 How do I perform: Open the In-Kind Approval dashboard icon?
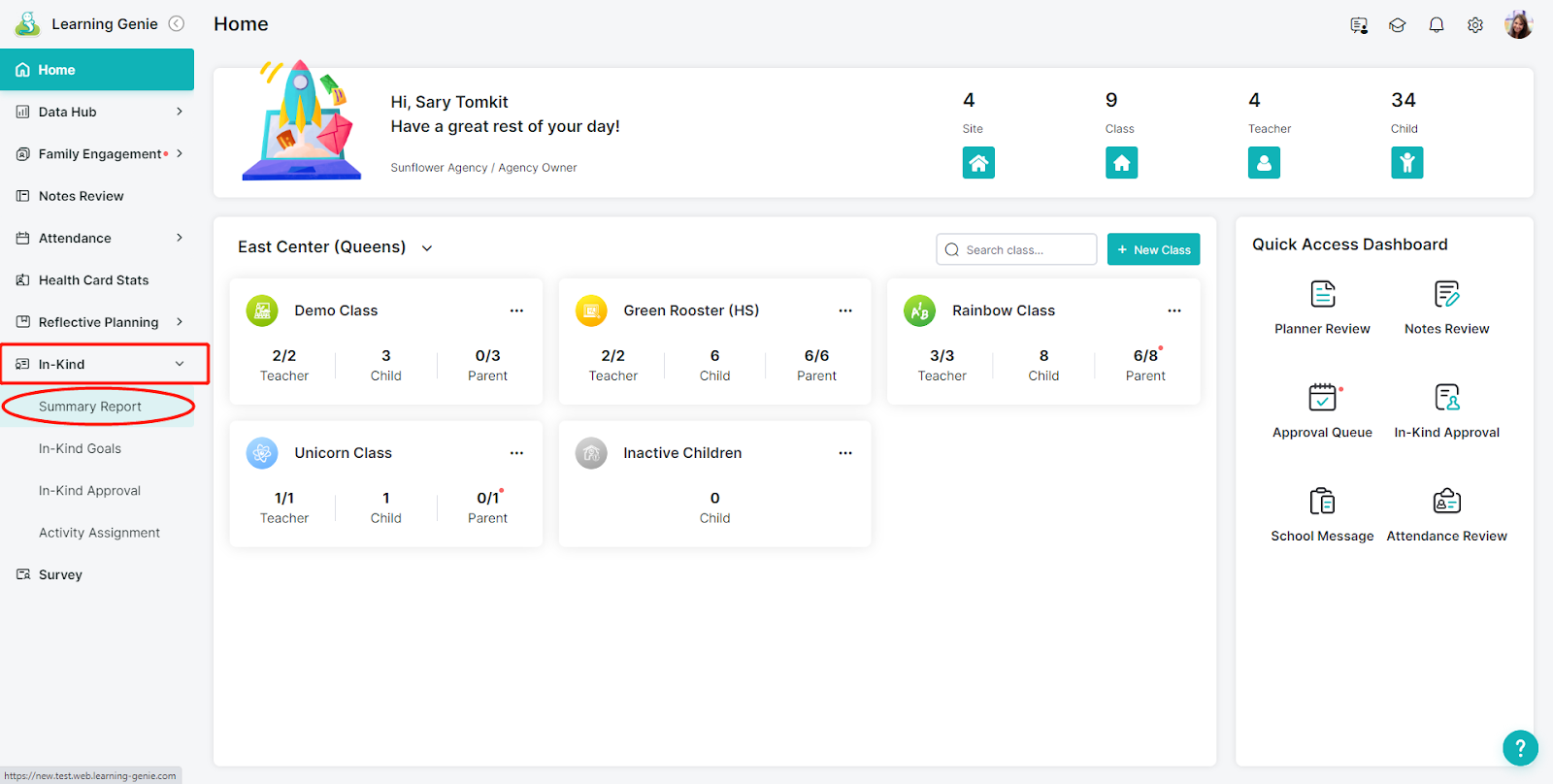[1446, 398]
